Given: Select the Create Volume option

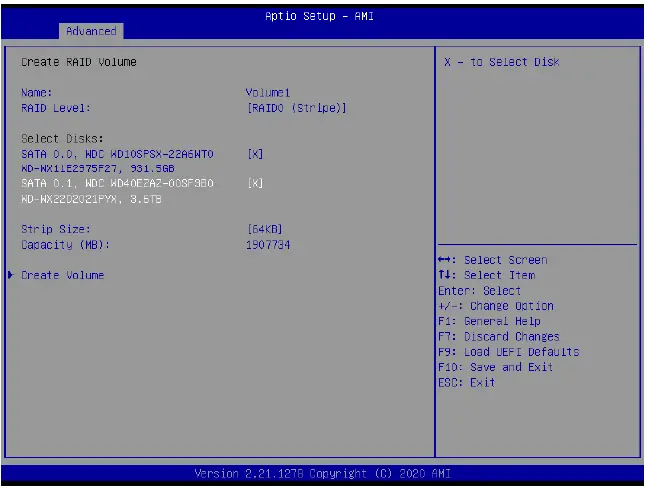Looking at the screenshot, I should coord(63,275).
